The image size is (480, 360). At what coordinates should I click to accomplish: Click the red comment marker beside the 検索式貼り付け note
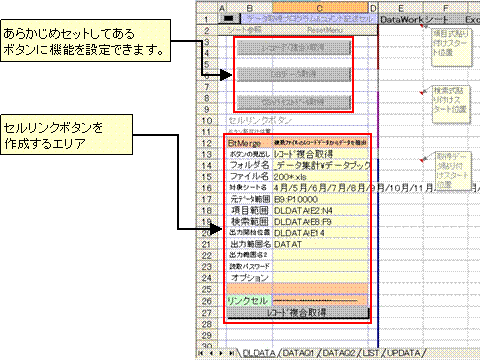click(422, 92)
